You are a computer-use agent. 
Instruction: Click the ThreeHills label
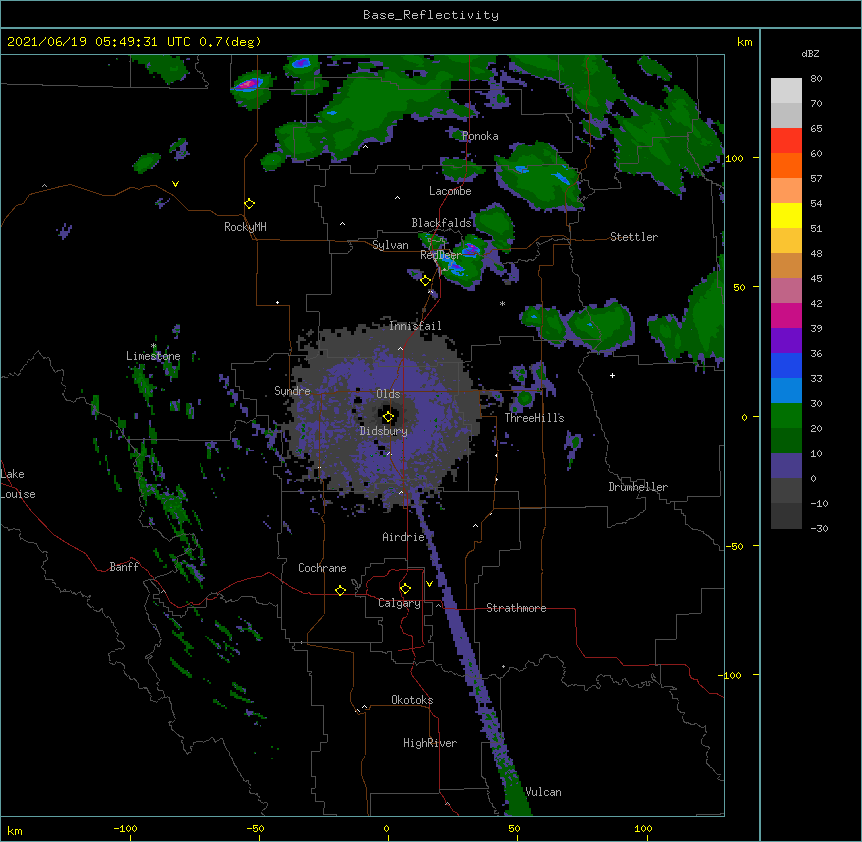pyautogui.click(x=534, y=418)
